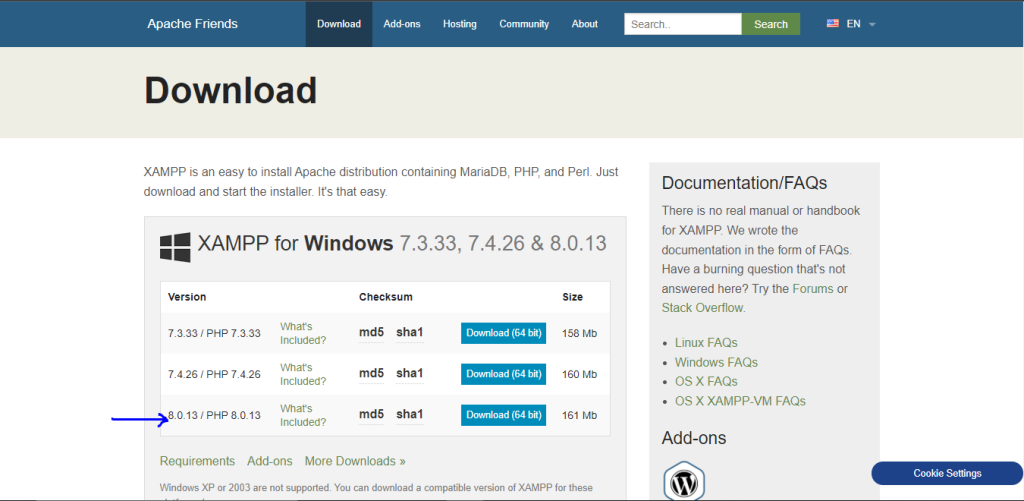Image resolution: width=1024 pixels, height=501 pixels.
Task: Click the 160 Mb size value
Action: [579, 374]
